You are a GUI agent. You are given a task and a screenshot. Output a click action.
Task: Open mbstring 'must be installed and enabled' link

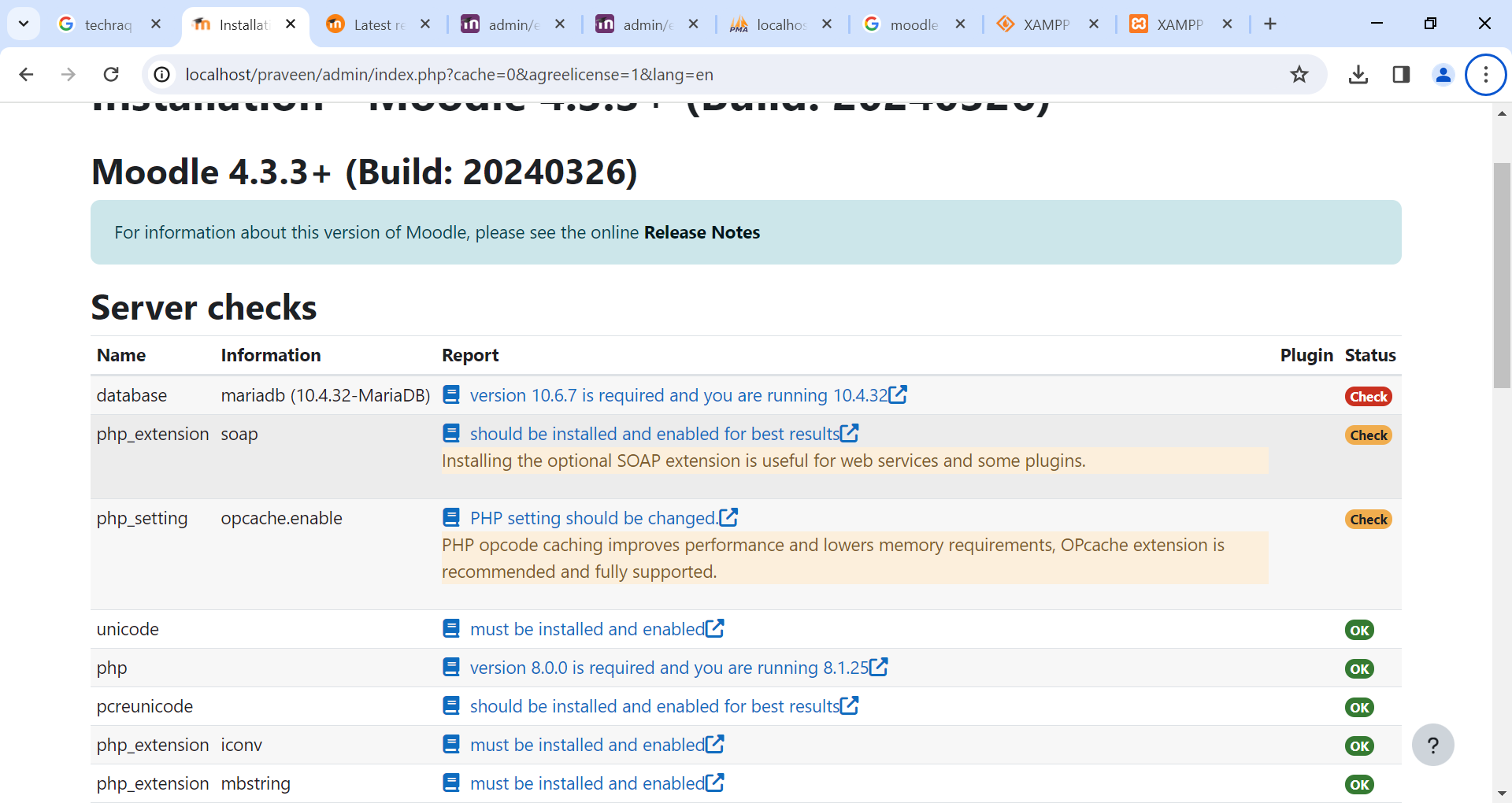(597, 783)
